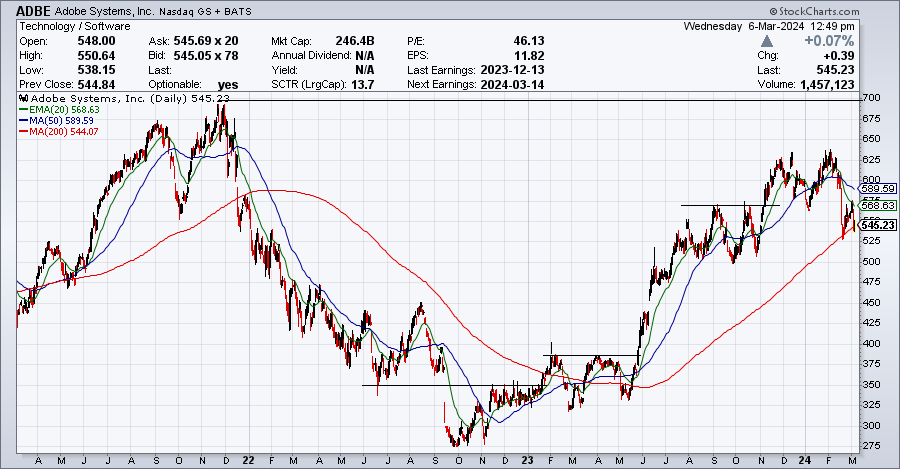Select the MA(200) 544.07 legend entry
The width and height of the screenshot is (900, 469).
coord(59,131)
